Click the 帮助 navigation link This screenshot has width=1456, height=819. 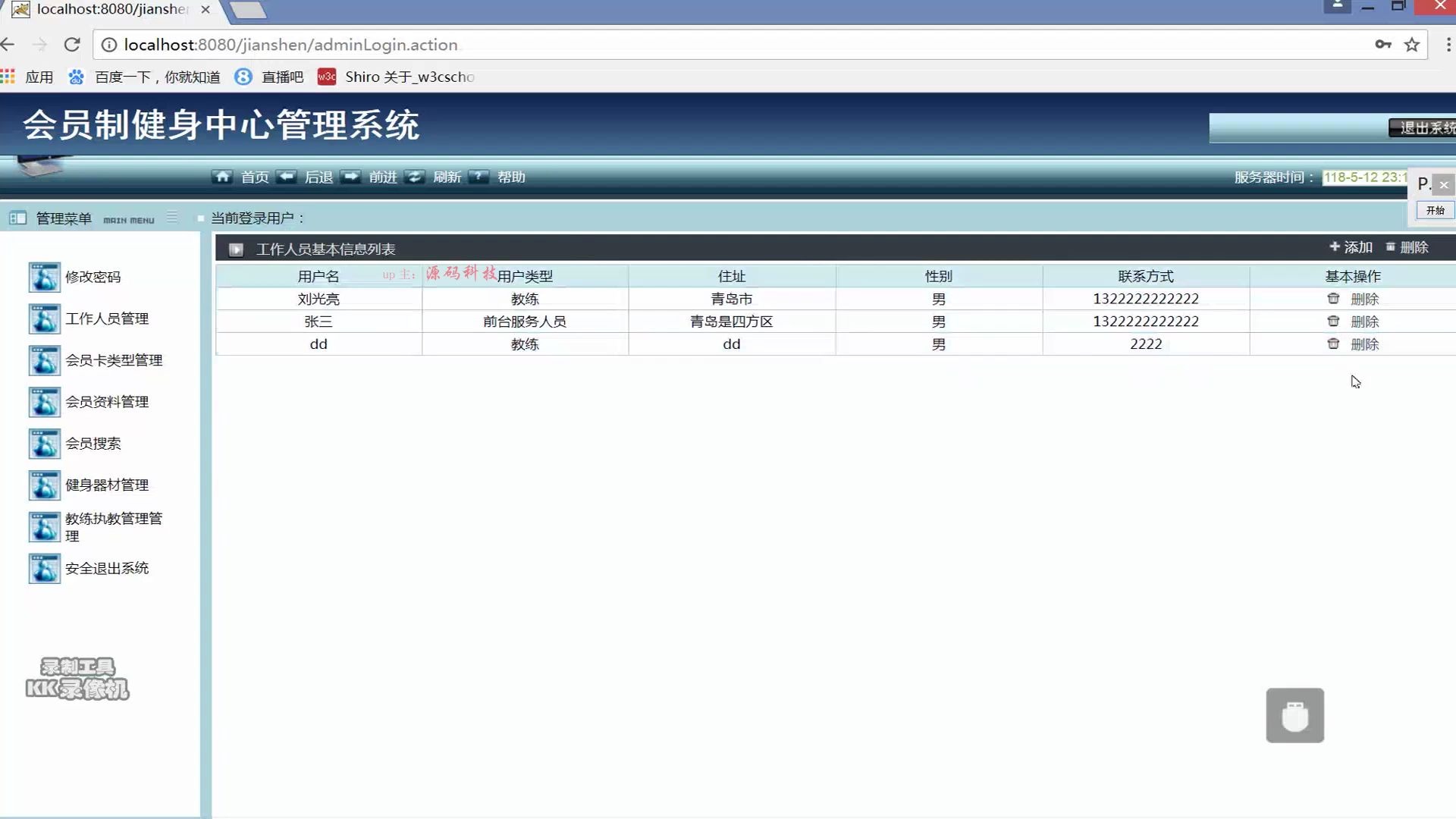point(511,177)
